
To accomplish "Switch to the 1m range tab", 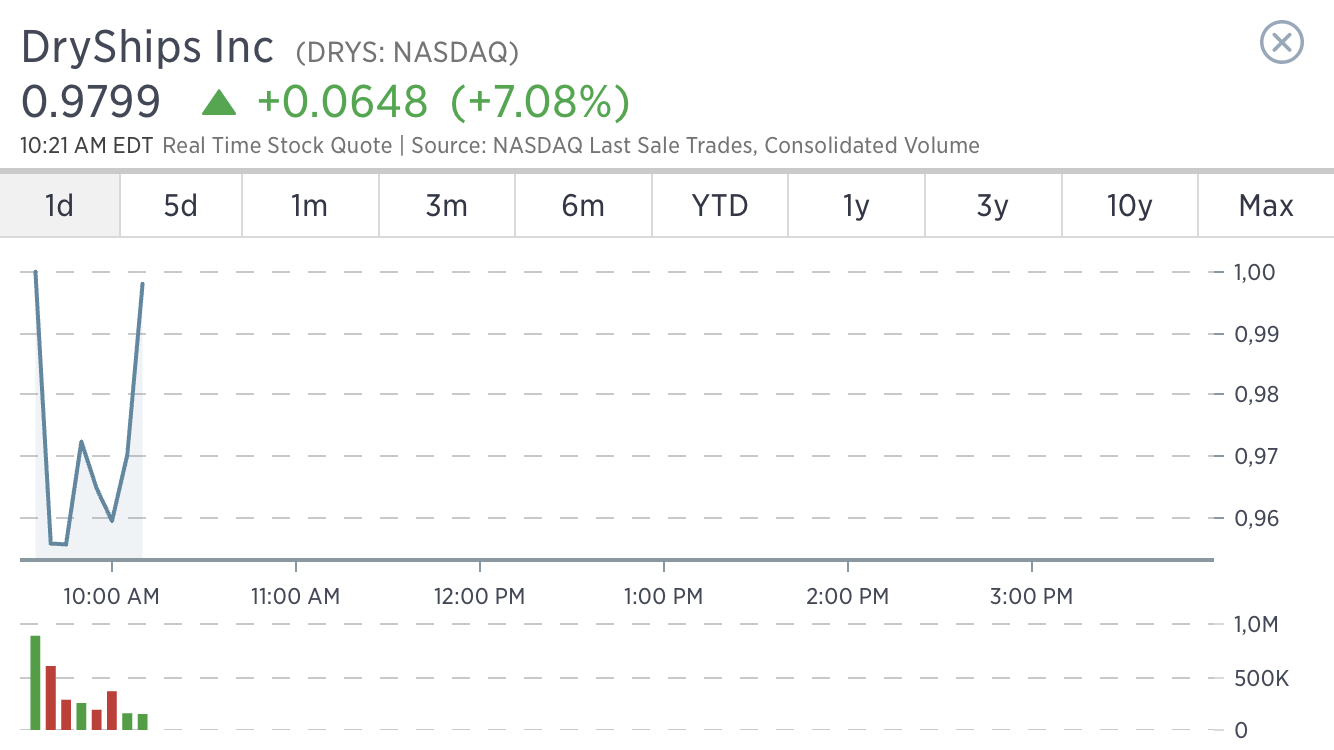I will [x=310, y=205].
